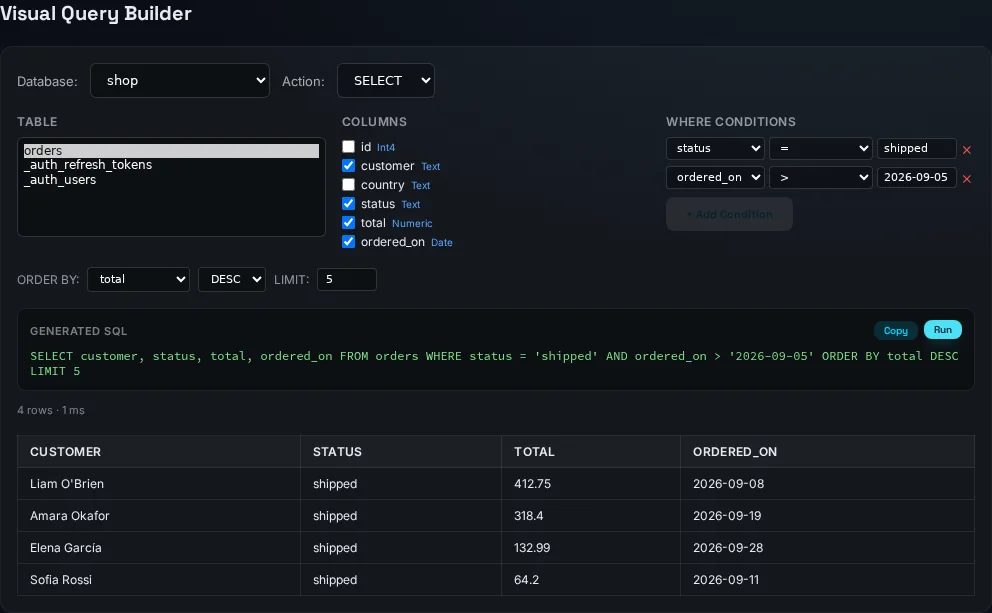Screen dimensions: 992x613
Task: Uncheck the status column checkbox
Action: coord(348,204)
